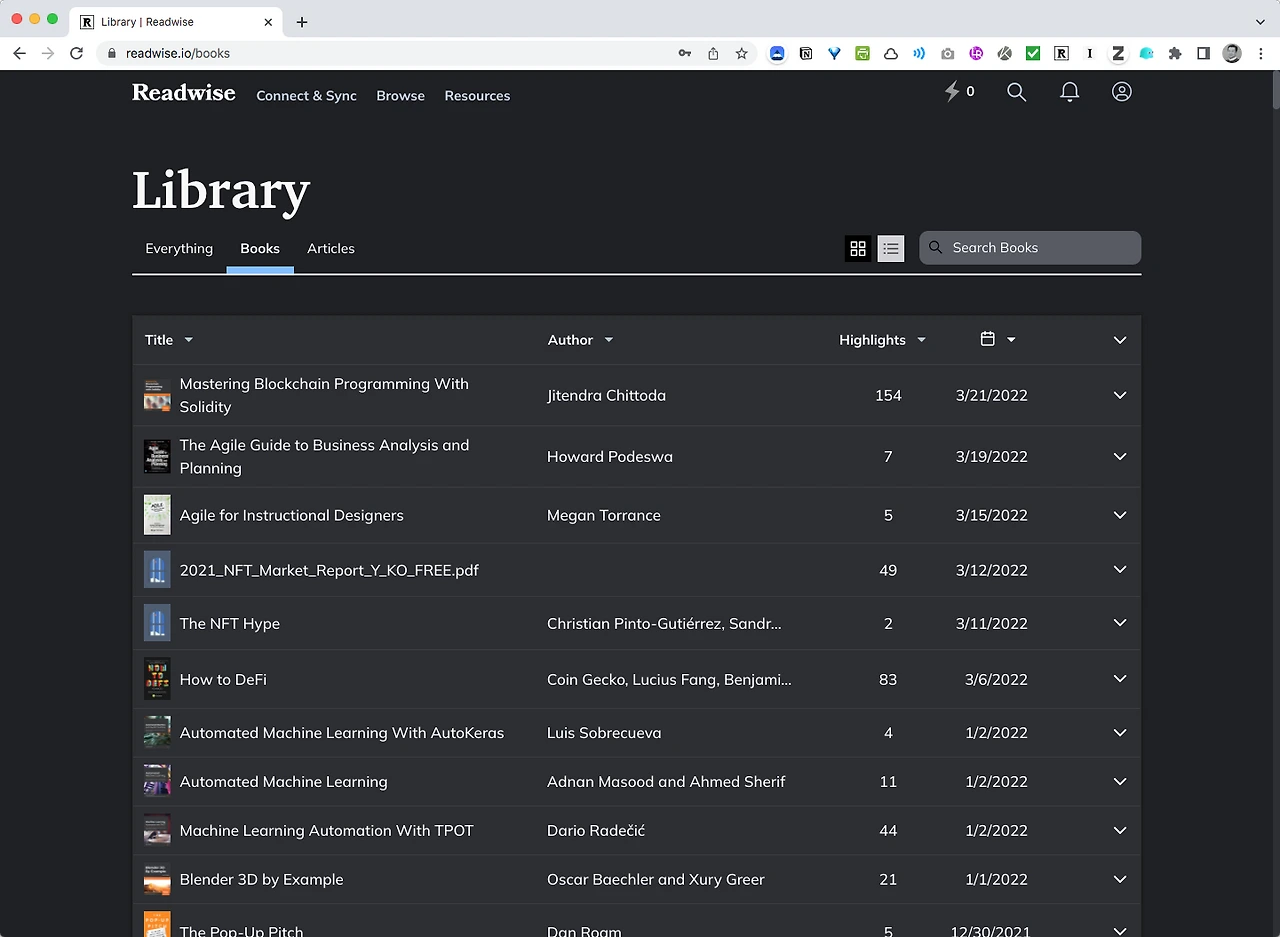This screenshot has height=937, width=1280.
Task: Go to Readwise home via logo
Action: click(x=184, y=93)
